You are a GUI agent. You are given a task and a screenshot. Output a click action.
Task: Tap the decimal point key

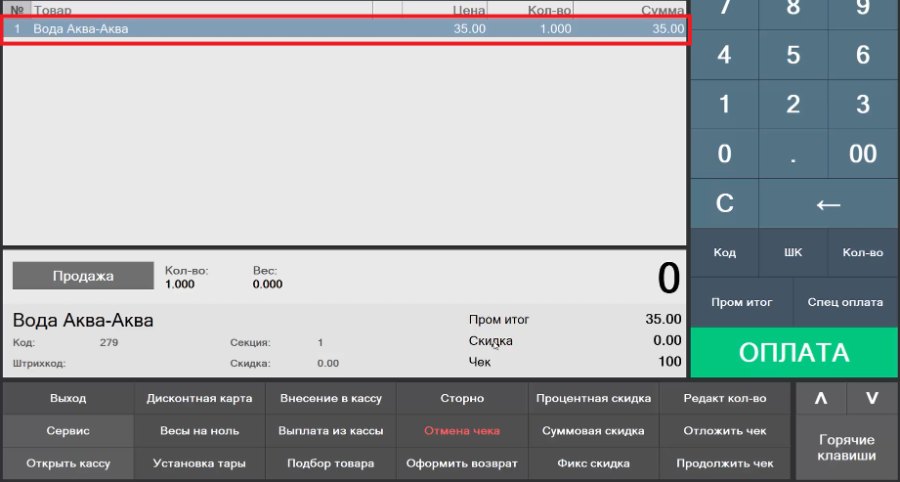point(793,154)
